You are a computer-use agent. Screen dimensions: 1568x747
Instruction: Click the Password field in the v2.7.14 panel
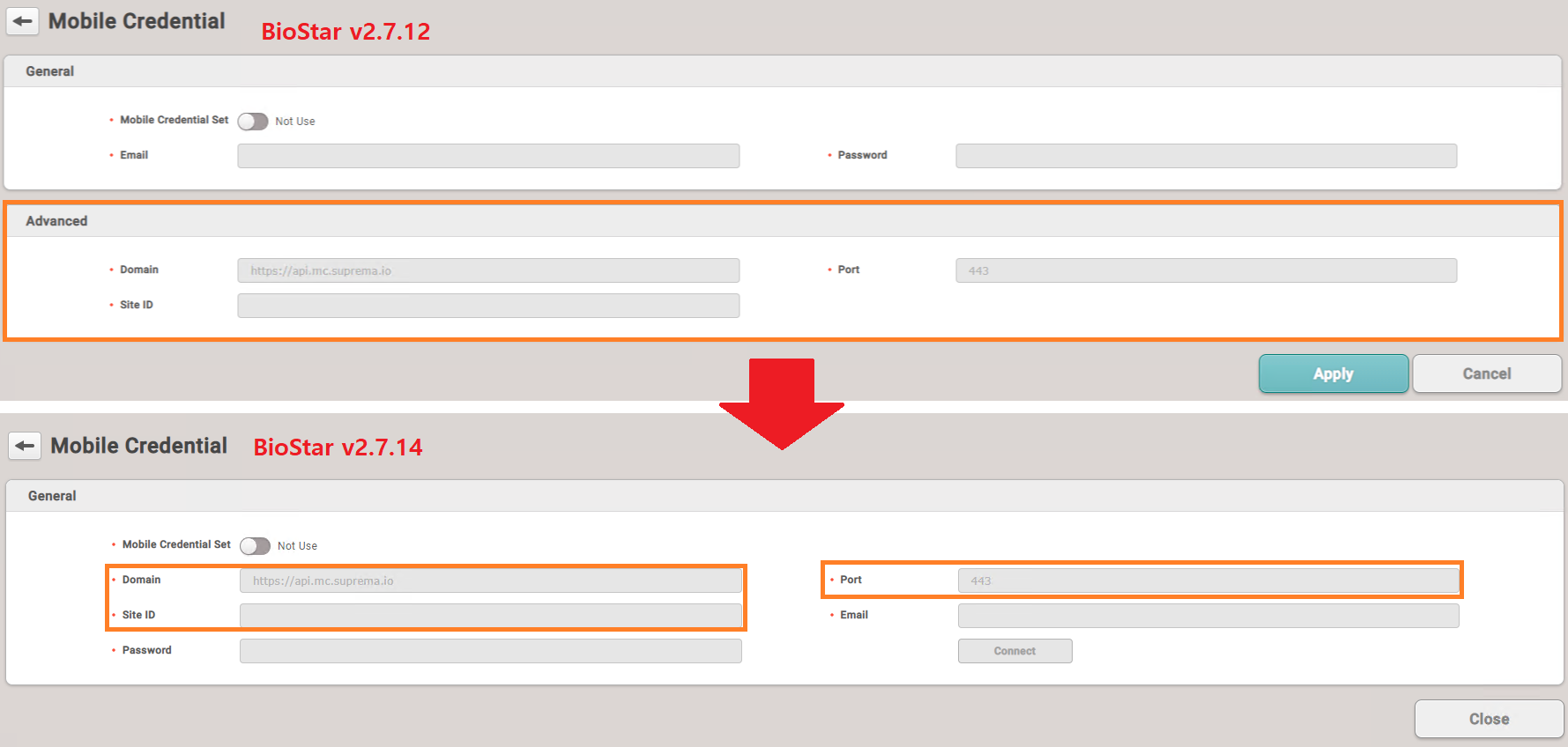[490, 651]
